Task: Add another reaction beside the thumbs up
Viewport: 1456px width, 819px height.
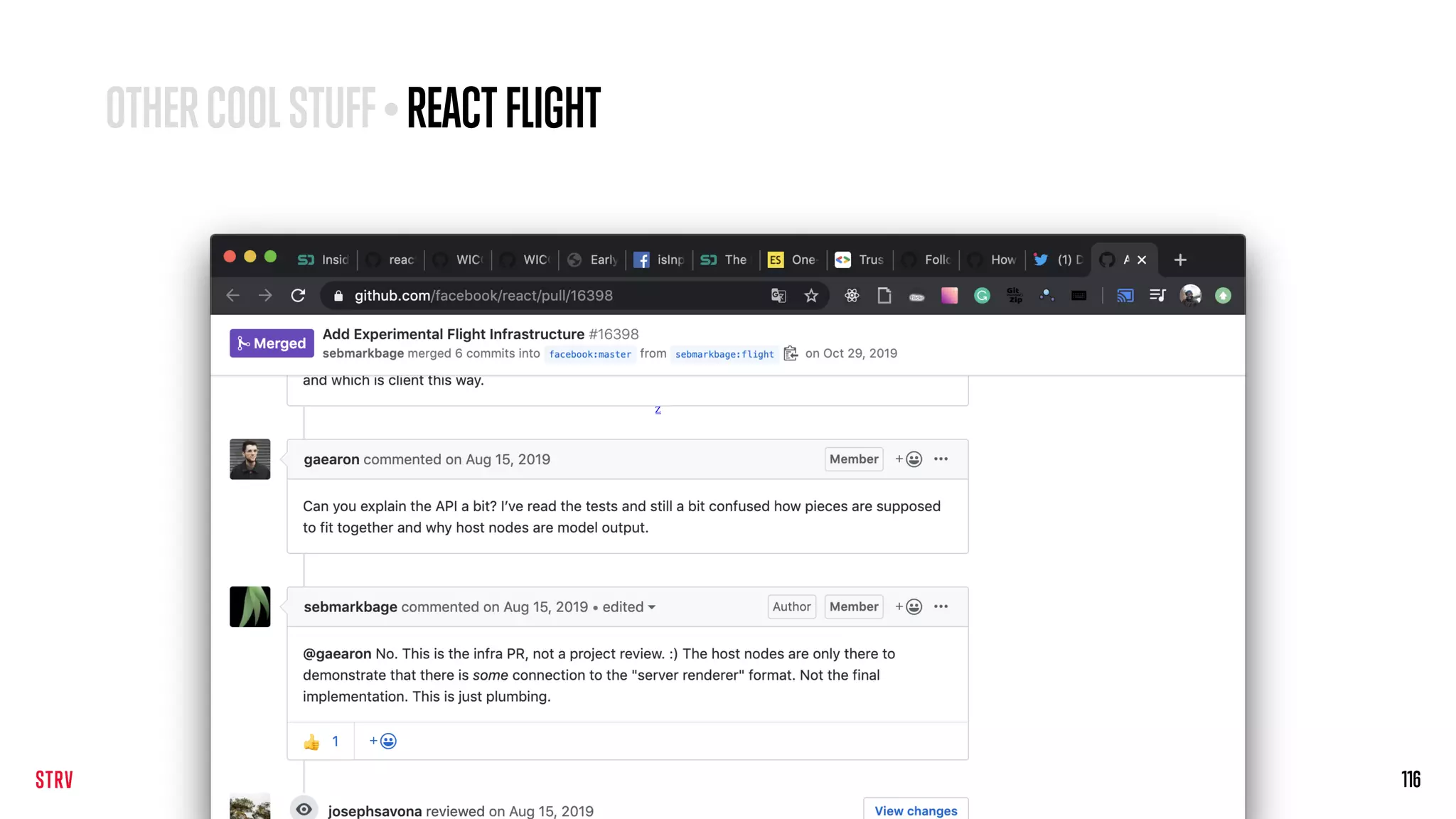Action: coord(382,741)
